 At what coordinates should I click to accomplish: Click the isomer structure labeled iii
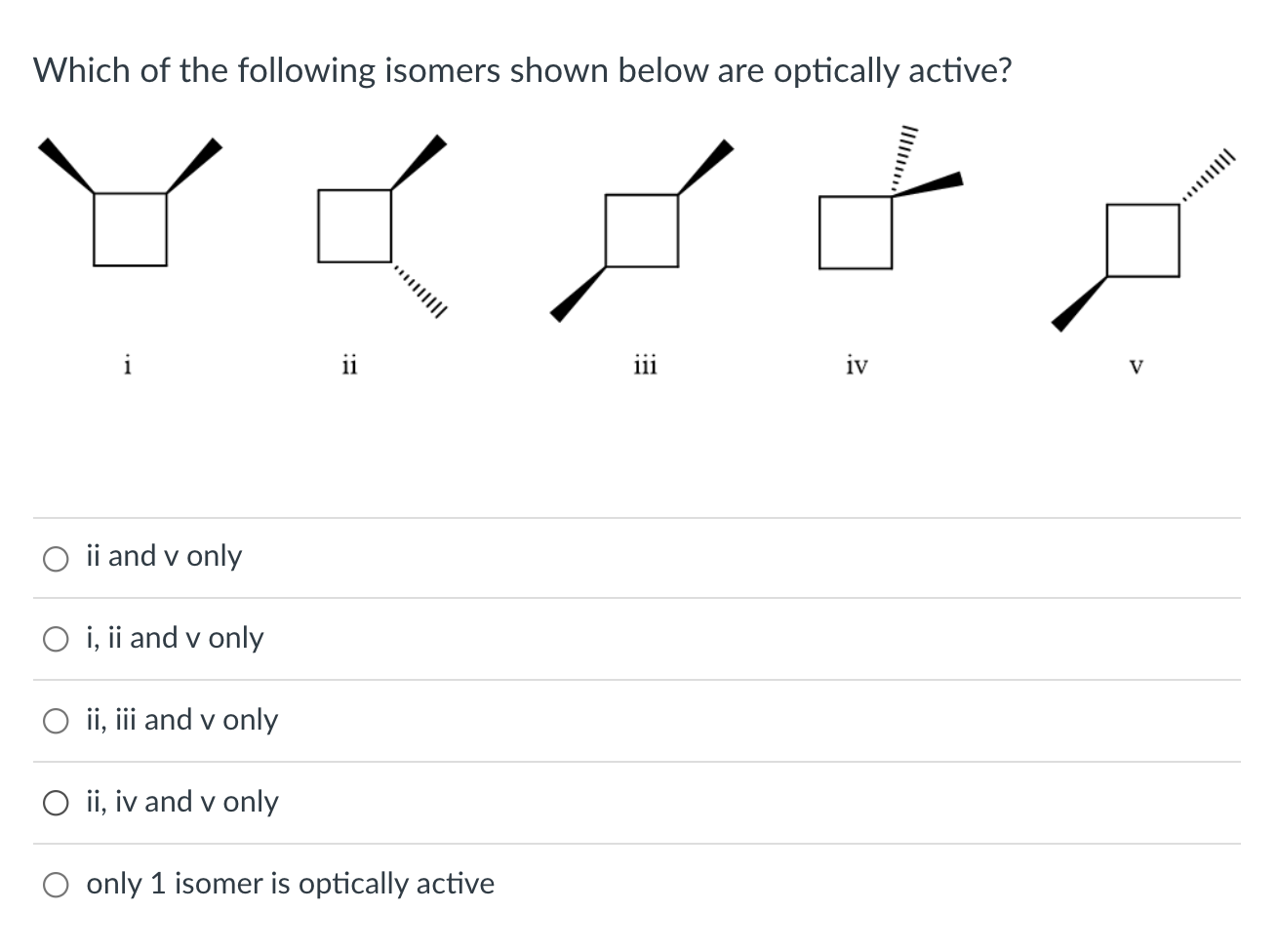(644, 231)
